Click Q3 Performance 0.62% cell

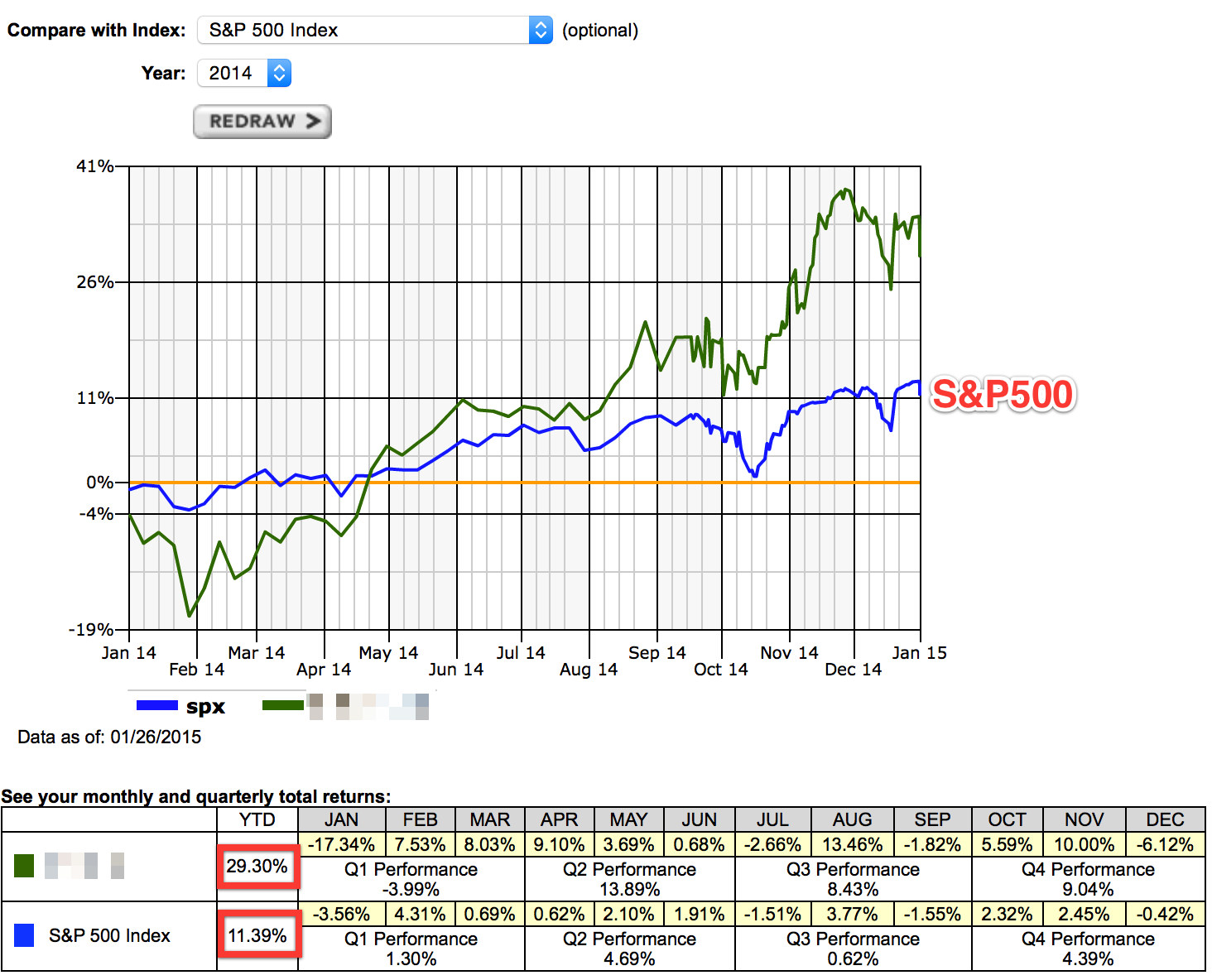(854, 949)
